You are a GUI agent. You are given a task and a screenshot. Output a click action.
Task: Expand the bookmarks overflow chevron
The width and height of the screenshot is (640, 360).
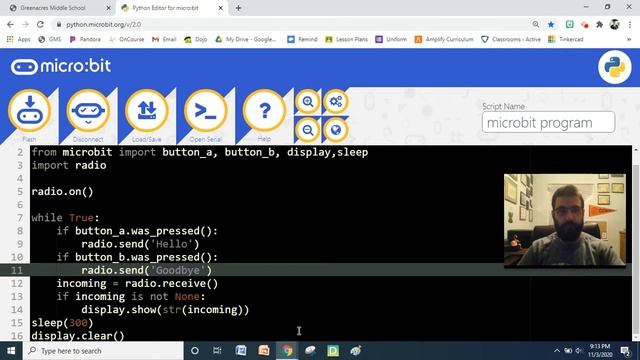click(x=629, y=40)
